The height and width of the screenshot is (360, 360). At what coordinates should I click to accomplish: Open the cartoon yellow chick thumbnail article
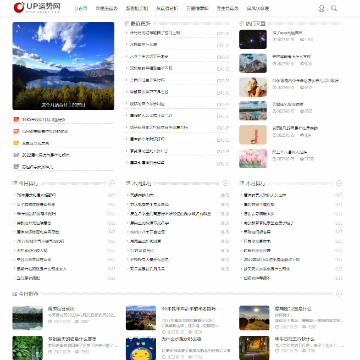pyautogui.click(x=141, y=348)
